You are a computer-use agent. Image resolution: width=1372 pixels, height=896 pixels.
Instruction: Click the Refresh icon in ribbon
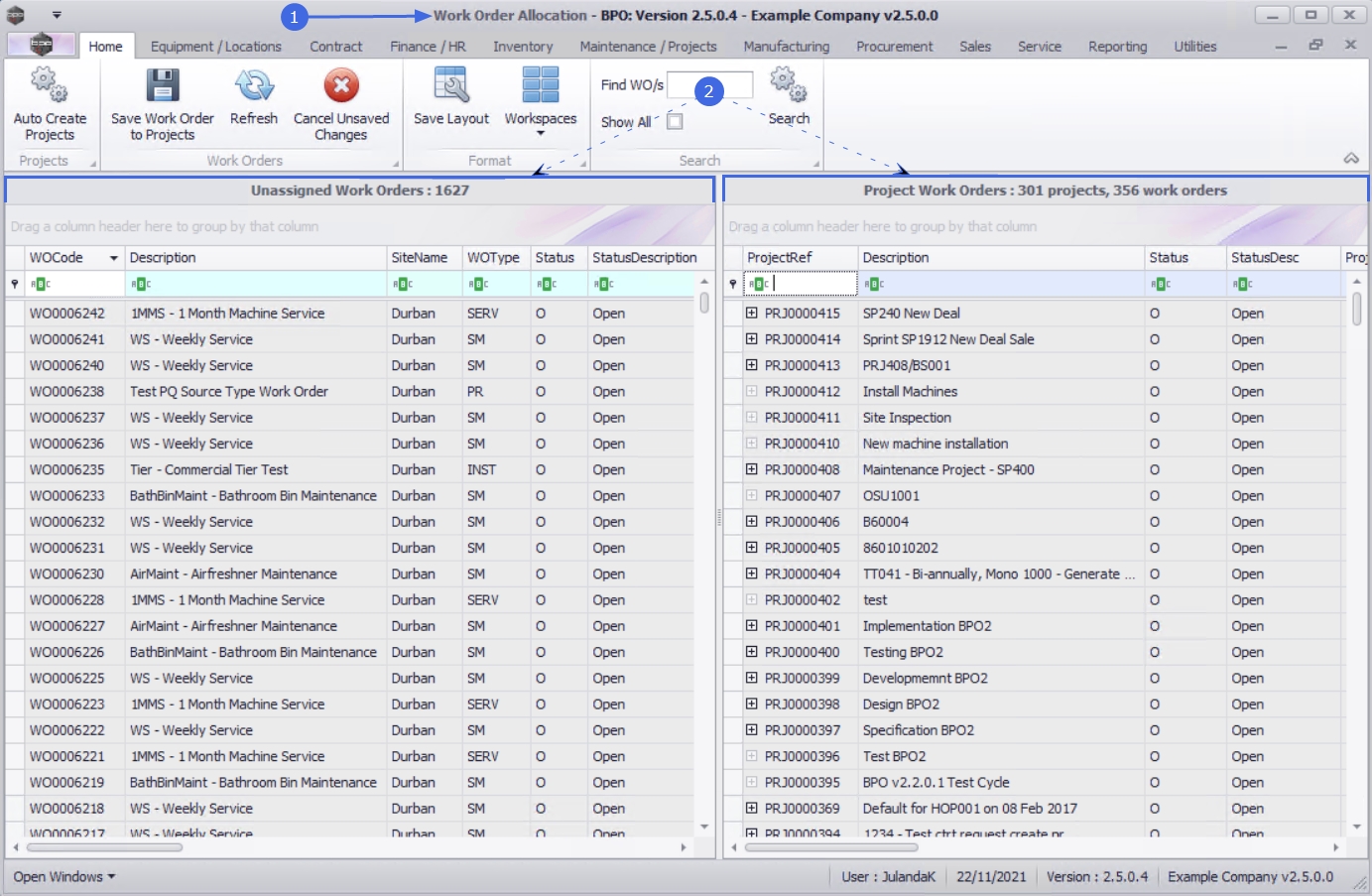click(x=254, y=86)
